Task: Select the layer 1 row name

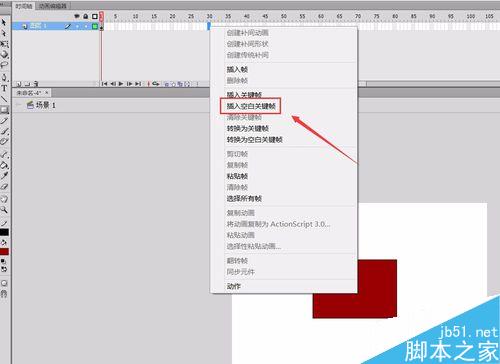Action: (38, 26)
